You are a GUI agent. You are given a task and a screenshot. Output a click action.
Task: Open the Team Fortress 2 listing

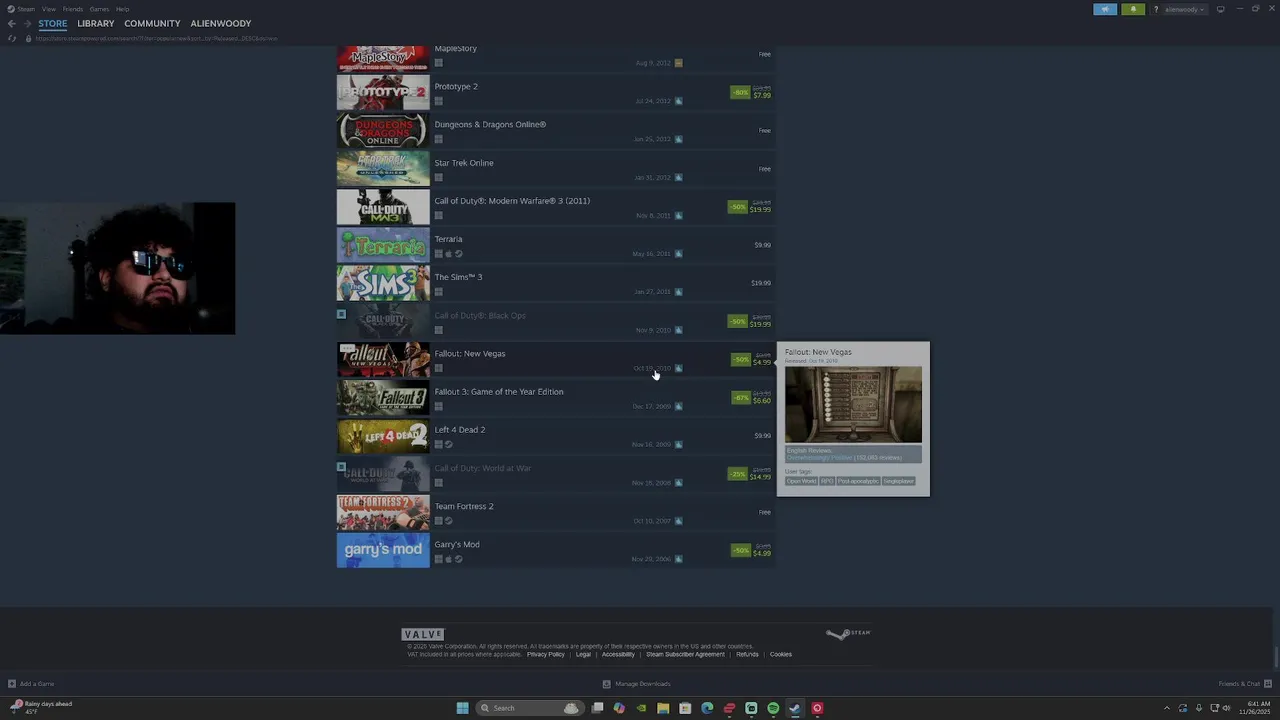click(556, 512)
